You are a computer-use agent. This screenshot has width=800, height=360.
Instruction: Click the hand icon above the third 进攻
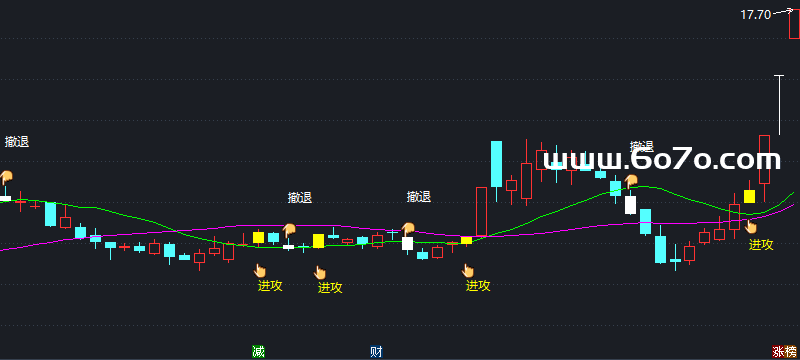[x=467, y=270]
